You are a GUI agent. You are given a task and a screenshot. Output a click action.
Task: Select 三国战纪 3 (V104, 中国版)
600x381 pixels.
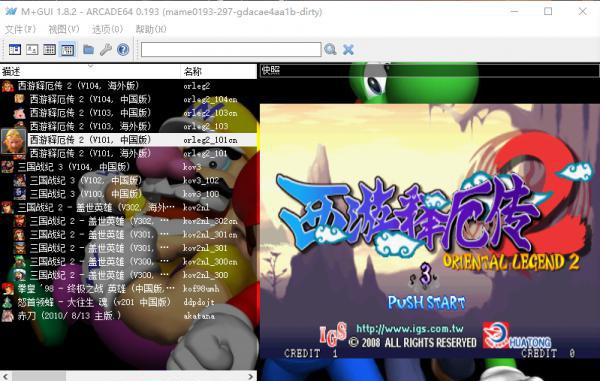tap(74, 167)
